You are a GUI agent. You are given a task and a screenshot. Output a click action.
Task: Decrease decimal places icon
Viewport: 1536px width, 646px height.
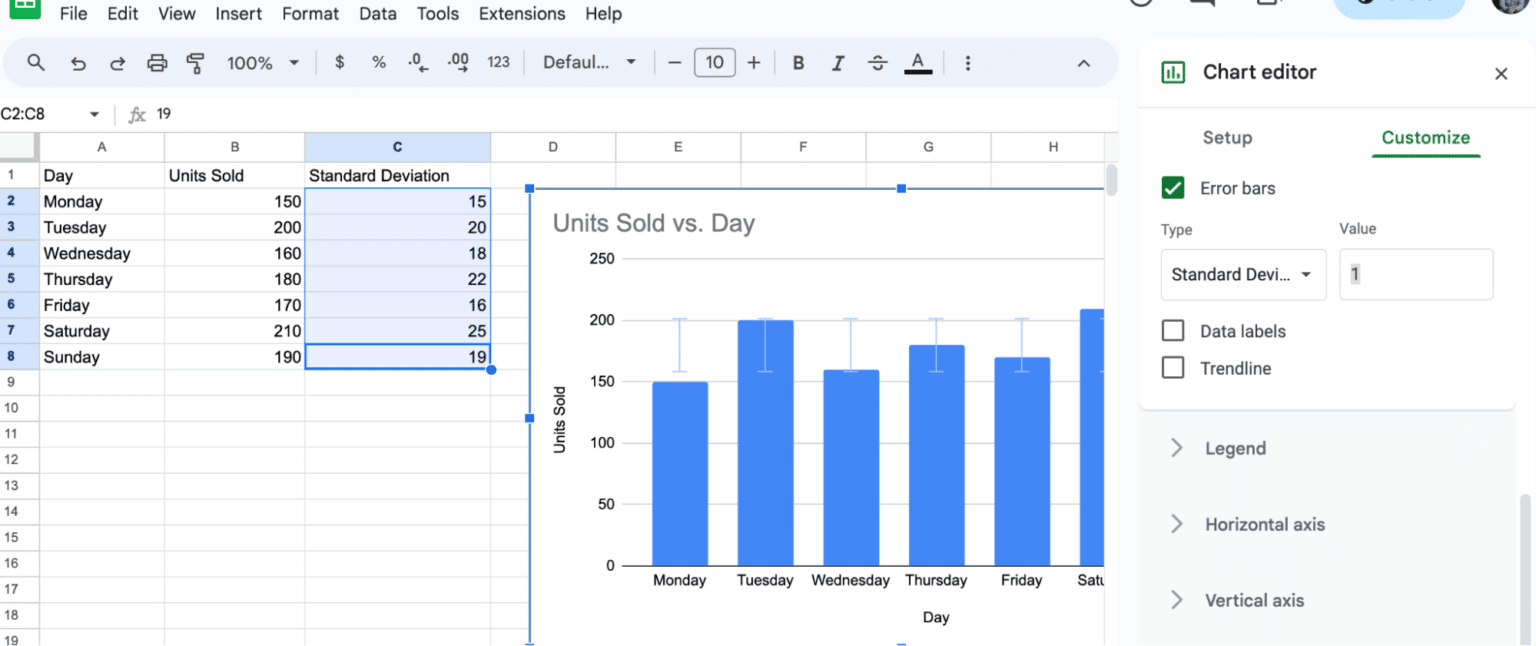click(x=418, y=62)
